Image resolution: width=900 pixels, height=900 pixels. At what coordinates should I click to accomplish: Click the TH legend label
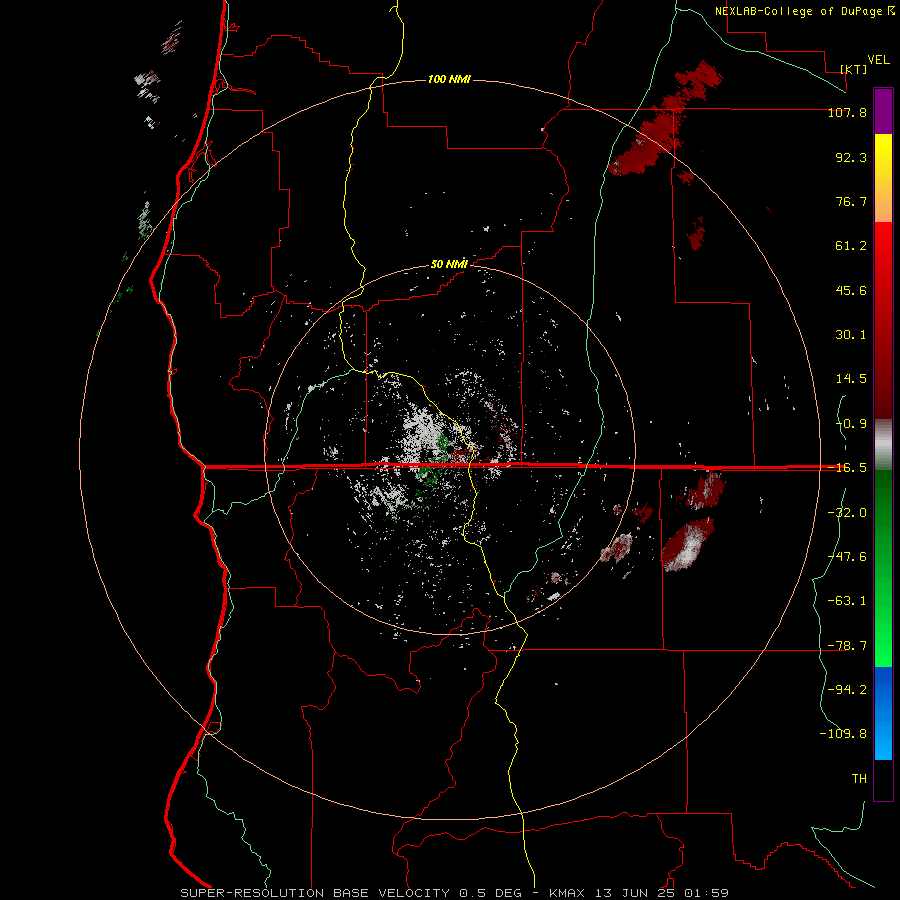pos(859,778)
